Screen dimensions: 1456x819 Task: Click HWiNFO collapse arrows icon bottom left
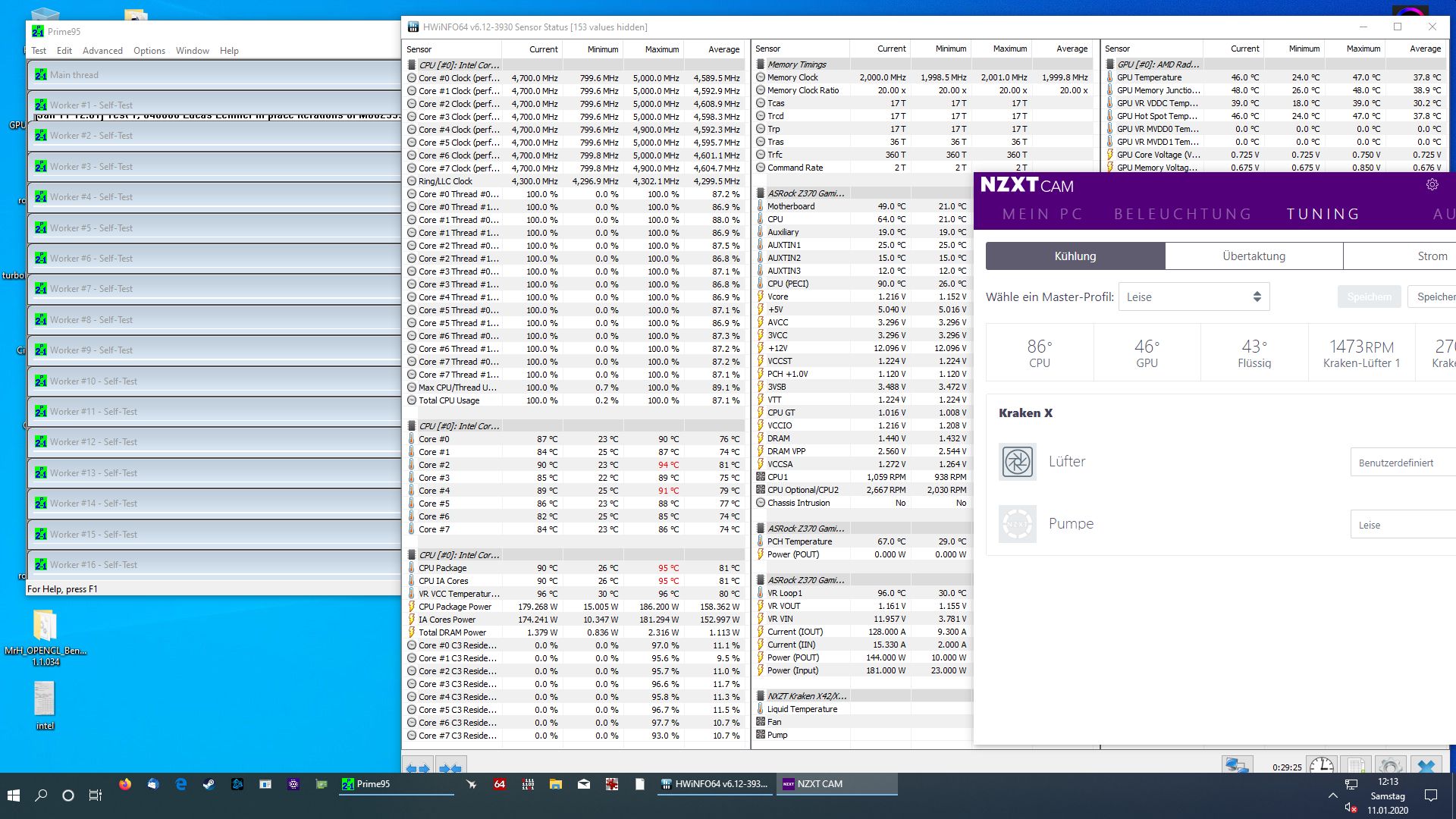pyautogui.click(x=450, y=767)
